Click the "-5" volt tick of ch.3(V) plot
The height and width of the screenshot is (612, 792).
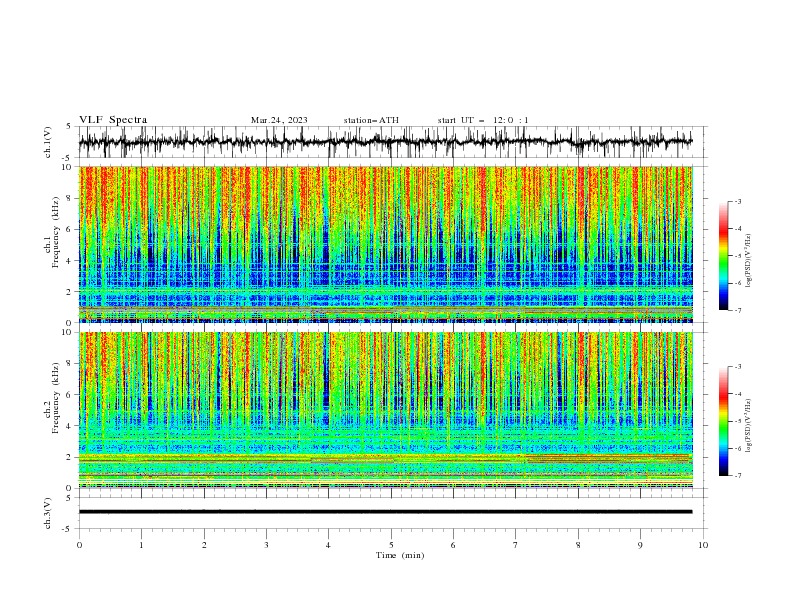pos(68,529)
